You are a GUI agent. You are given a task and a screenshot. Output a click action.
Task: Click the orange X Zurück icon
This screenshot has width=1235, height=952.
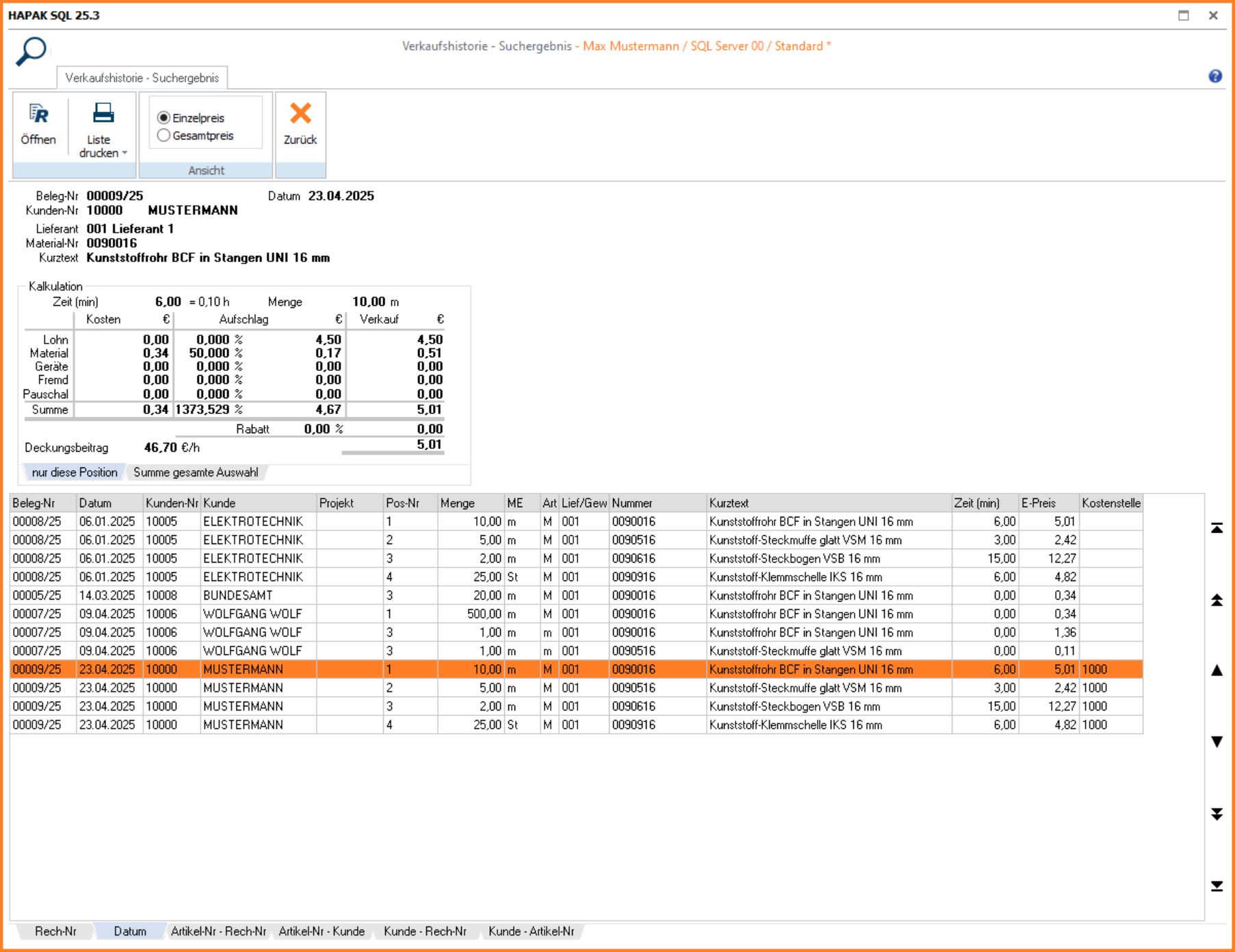pyautogui.click(x=300, y=114)
